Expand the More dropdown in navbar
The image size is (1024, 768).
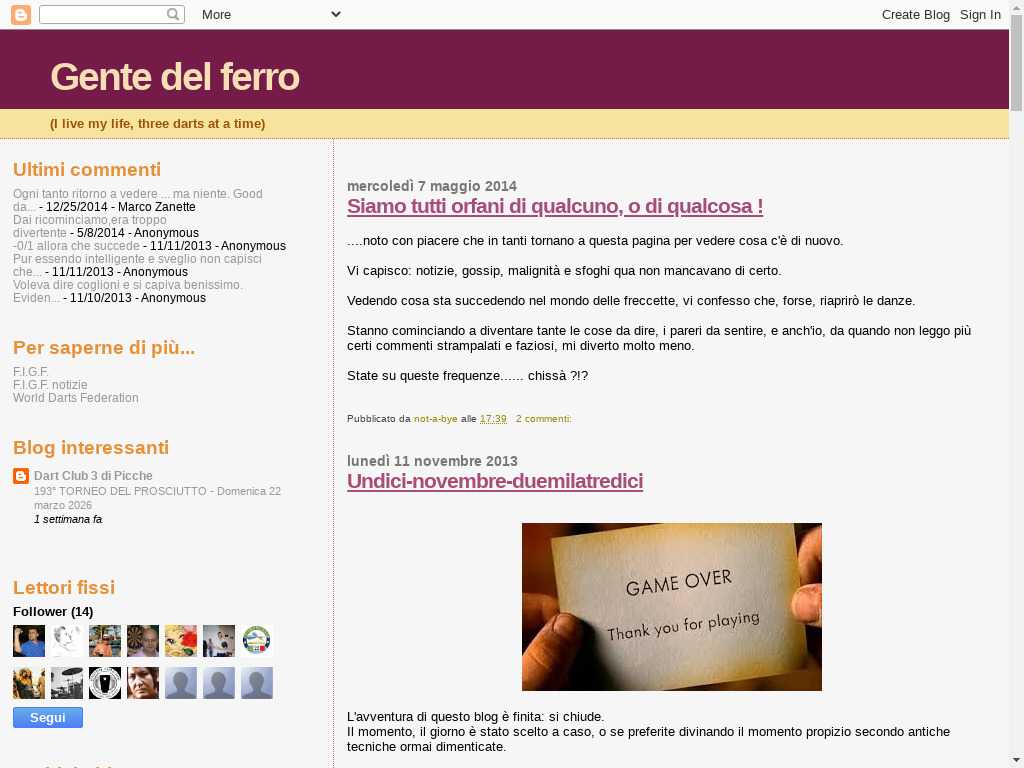click(271, 14)
